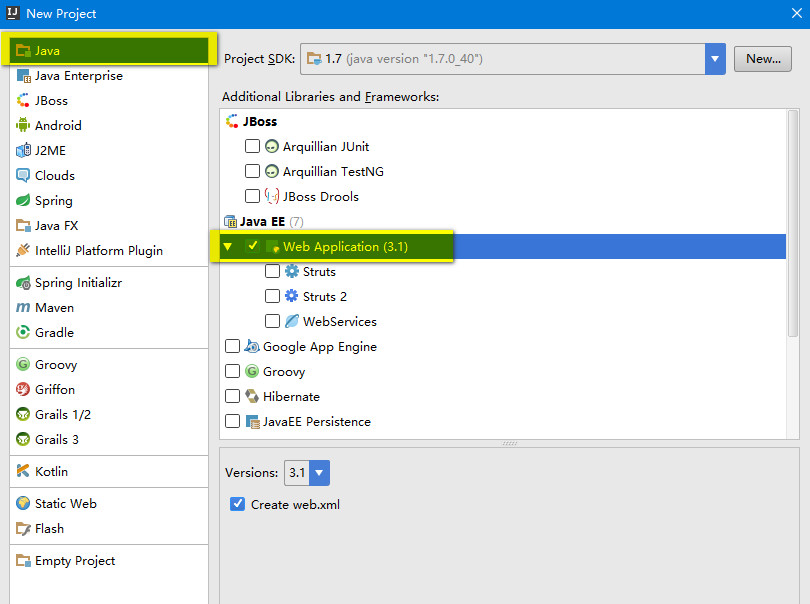
Task: Enable the Arquillian JUnit checkbox
Action: [x=252, y=146]
